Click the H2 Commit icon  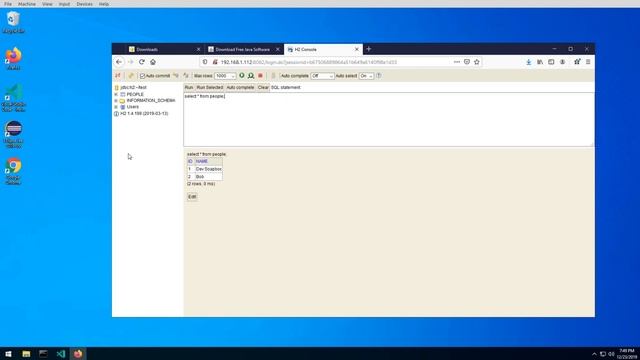click(x=186, y=76)
